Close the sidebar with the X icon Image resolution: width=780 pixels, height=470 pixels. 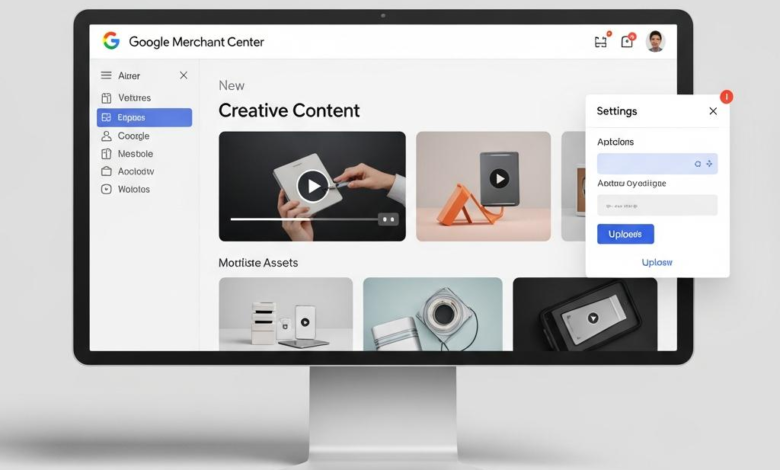click(x=184, y=75)
